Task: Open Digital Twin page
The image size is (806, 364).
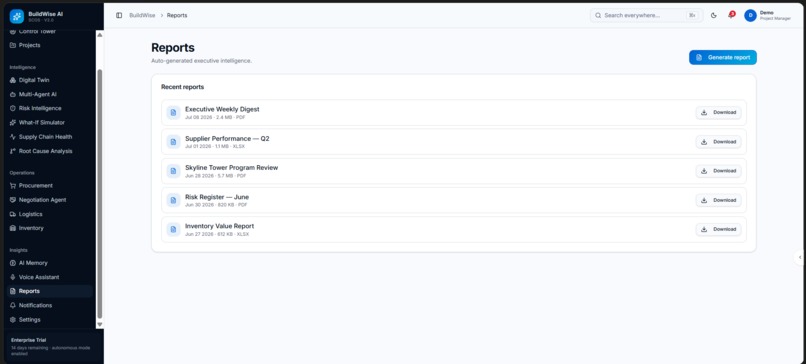Action: tap(50, 80)
